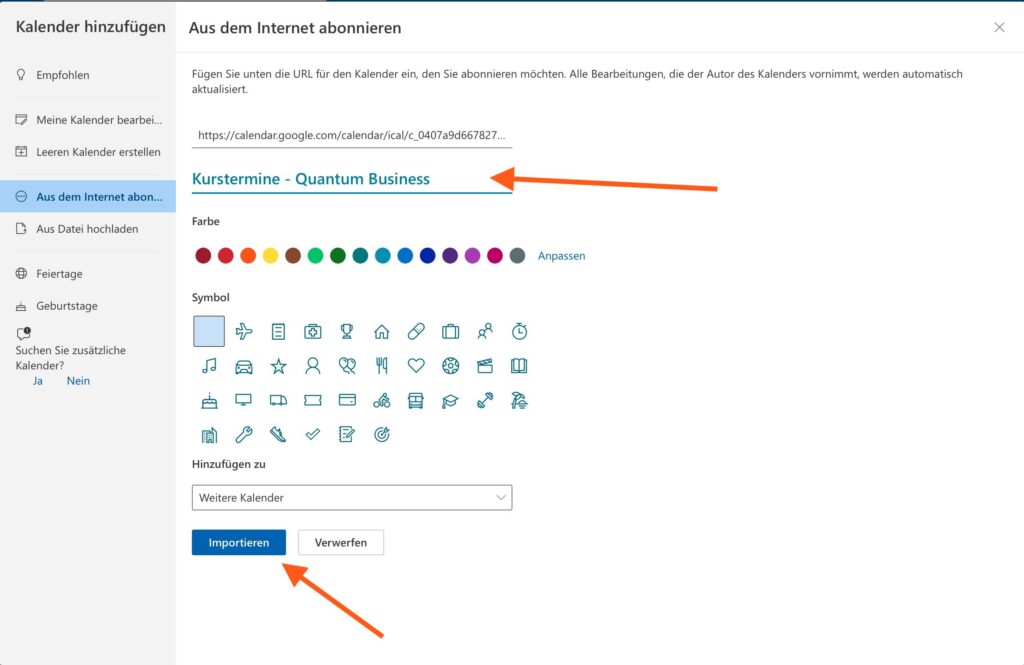This screenshot has width=1024, height=665.
Task: Answer 'Nein' to additional calendars question
Action: [78, 381]
